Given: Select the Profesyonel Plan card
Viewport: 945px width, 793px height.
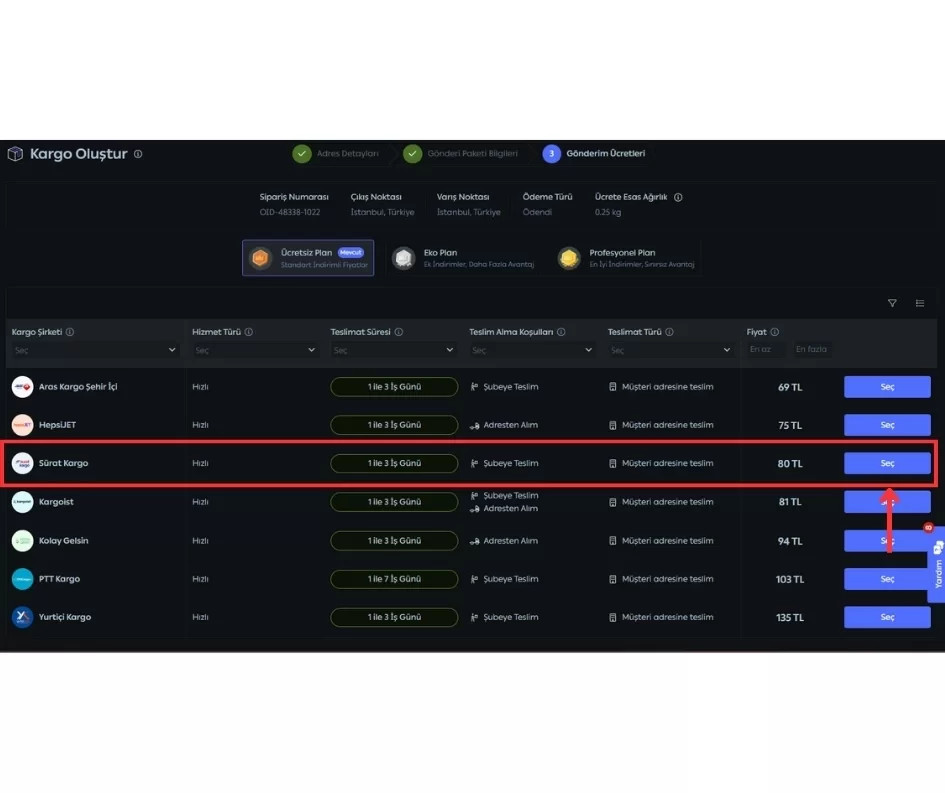Looking at the screenshot, I should tap(627, 258).
